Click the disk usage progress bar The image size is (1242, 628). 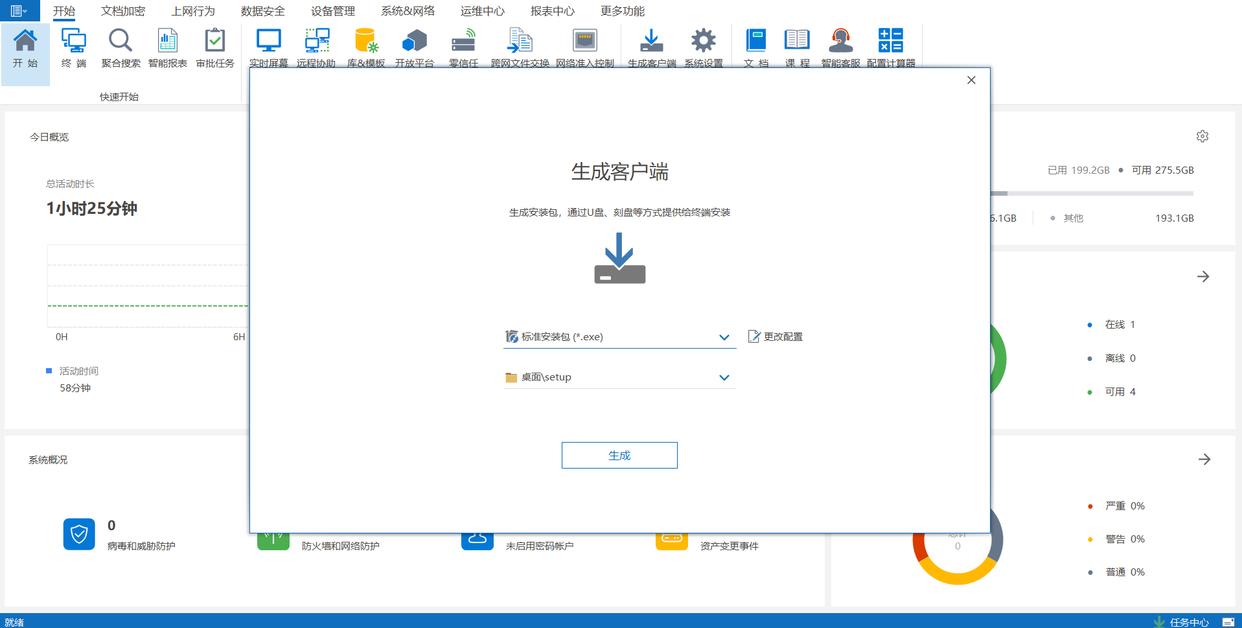click(1091, 193)
